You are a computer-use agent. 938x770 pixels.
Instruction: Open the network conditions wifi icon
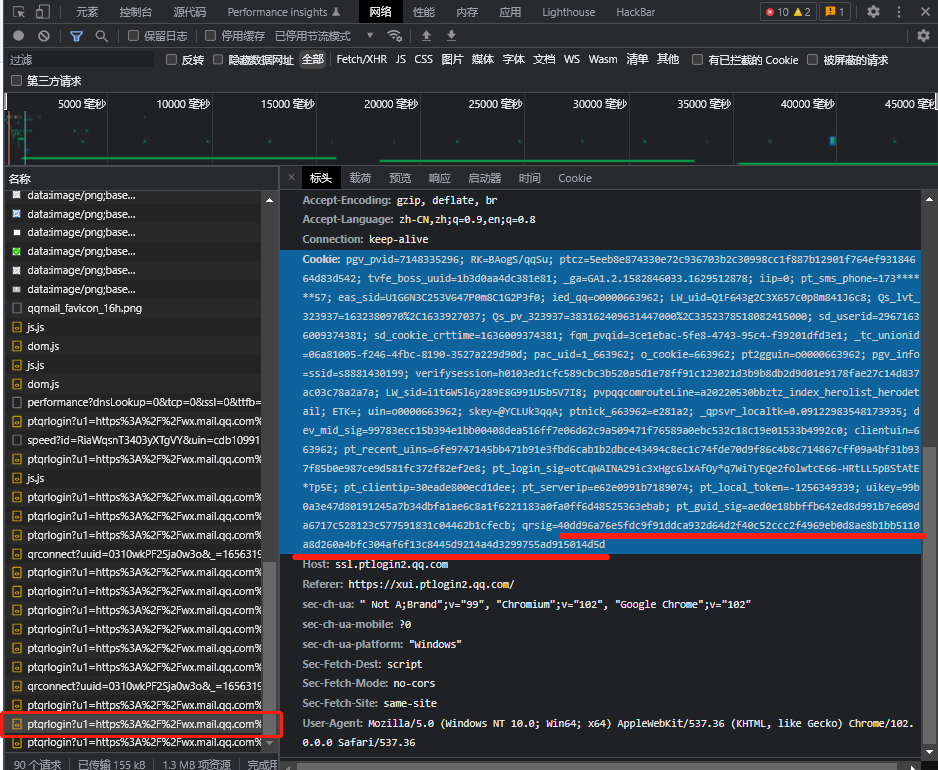coord(395,36)
